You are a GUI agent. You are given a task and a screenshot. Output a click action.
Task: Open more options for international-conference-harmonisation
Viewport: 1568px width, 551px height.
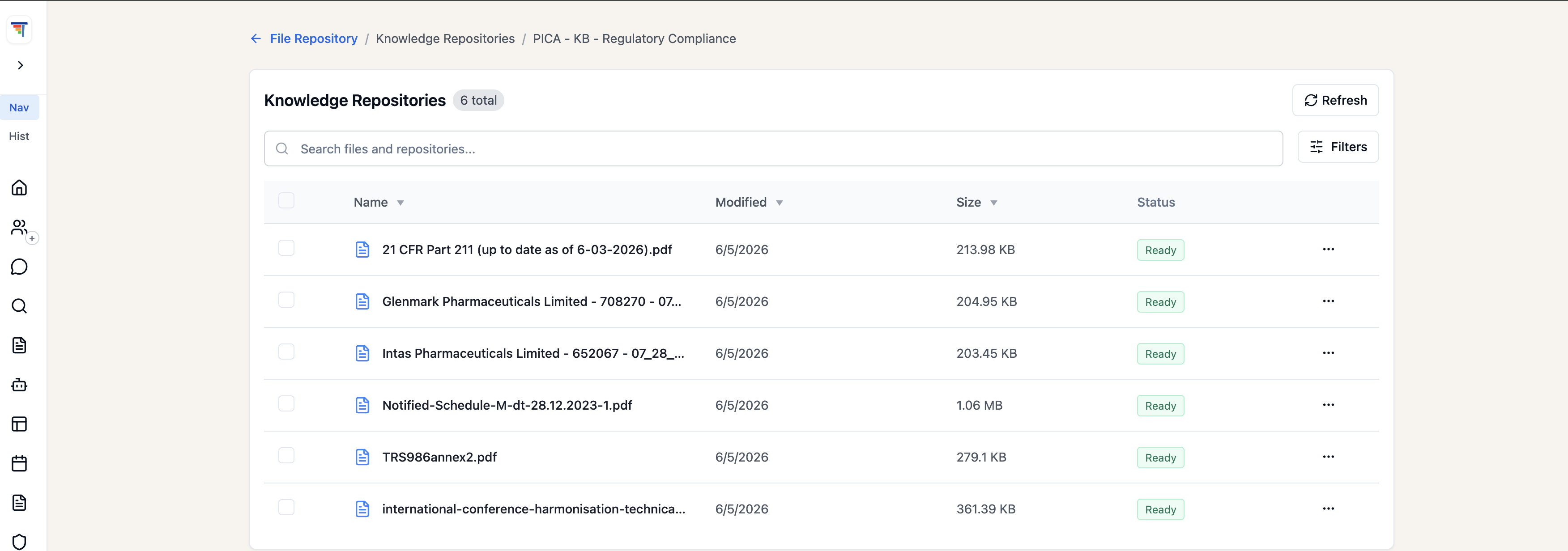coord(1328,509)
